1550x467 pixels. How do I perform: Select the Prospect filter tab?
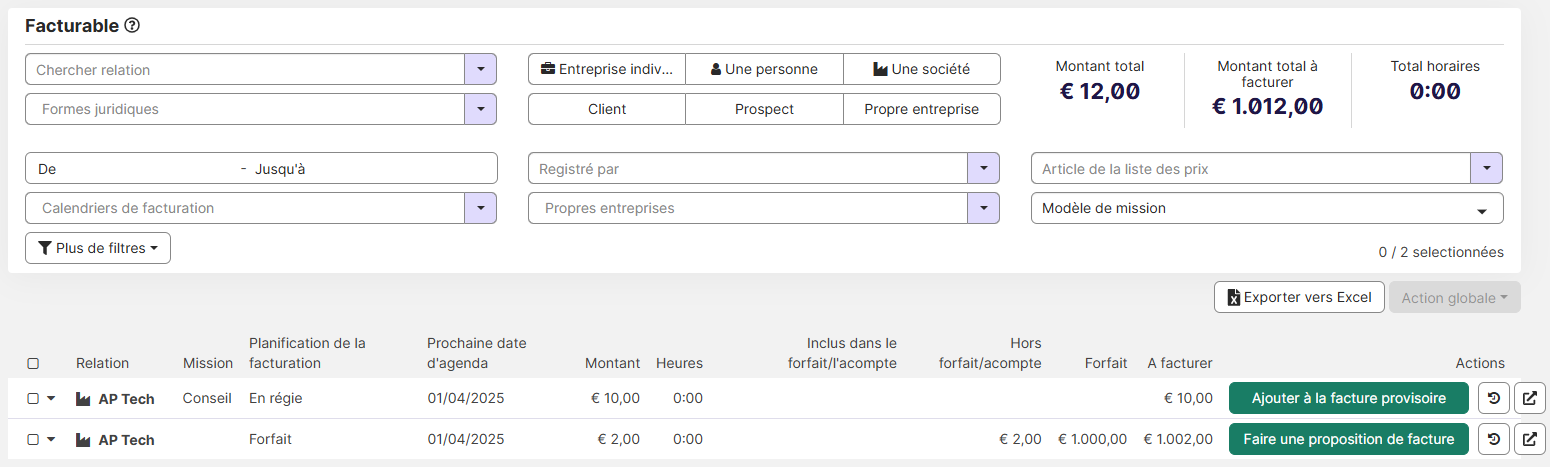(764, 109)
